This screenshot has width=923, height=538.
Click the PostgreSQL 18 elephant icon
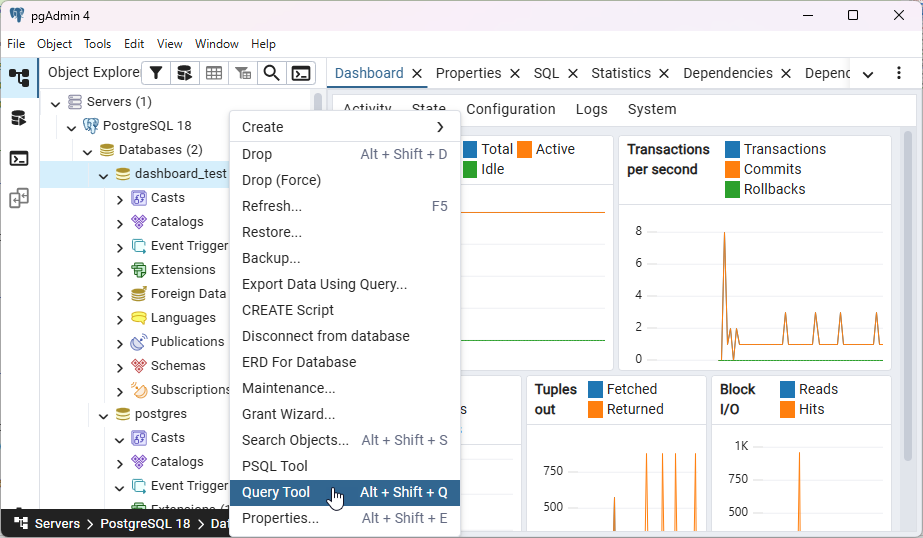(91, 125)
